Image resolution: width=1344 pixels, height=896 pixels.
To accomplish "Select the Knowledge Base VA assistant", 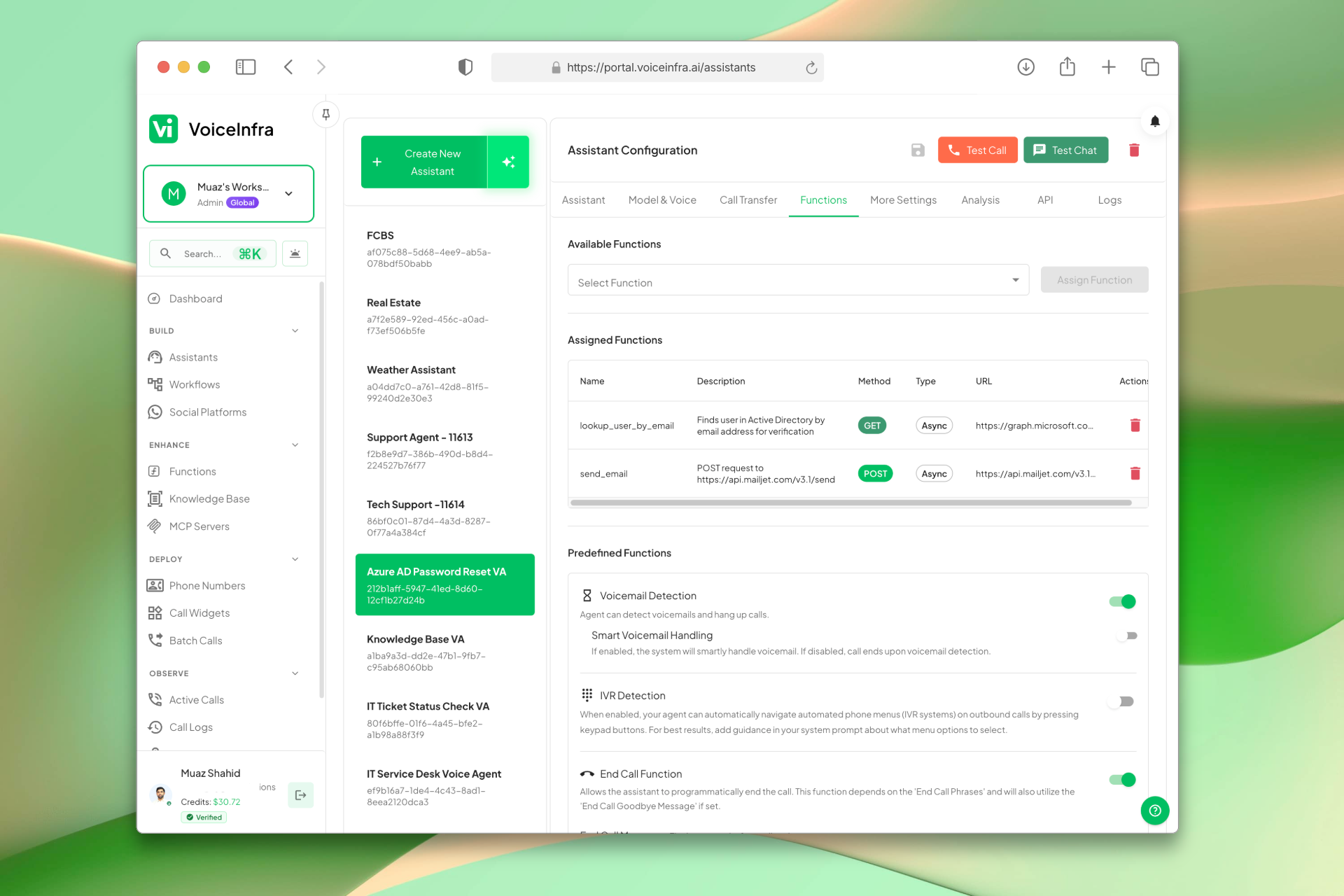I will pyautogui.click(x=444, y=652).
